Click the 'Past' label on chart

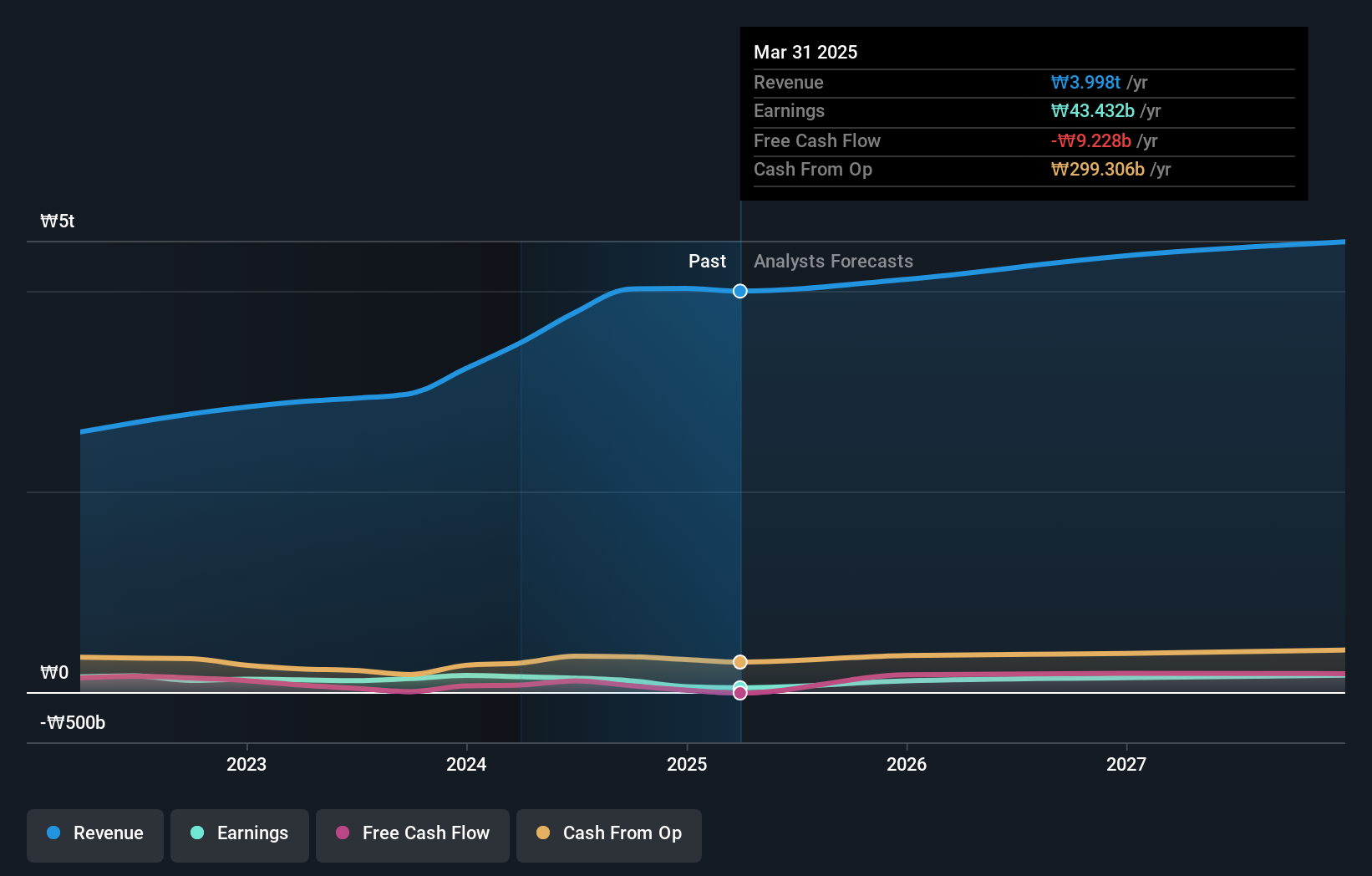[x=707, y=262]
